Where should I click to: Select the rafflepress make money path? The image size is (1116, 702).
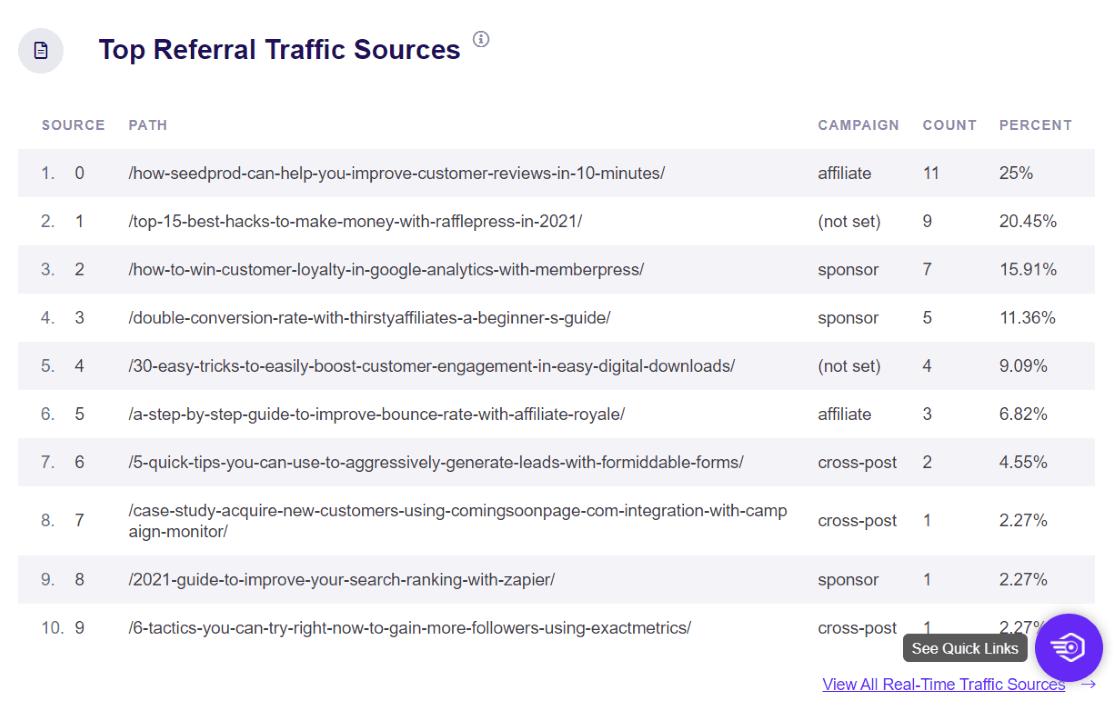click(x=355, y=221)
